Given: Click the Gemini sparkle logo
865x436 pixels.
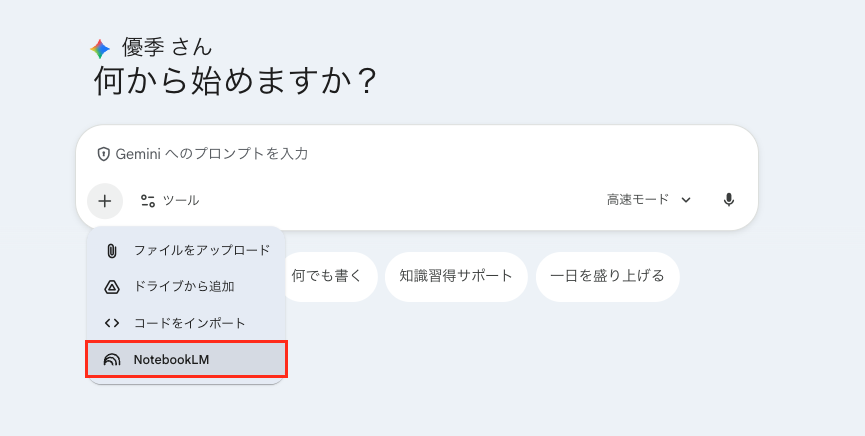Looking at the screenshot, I should pos(100,48).
